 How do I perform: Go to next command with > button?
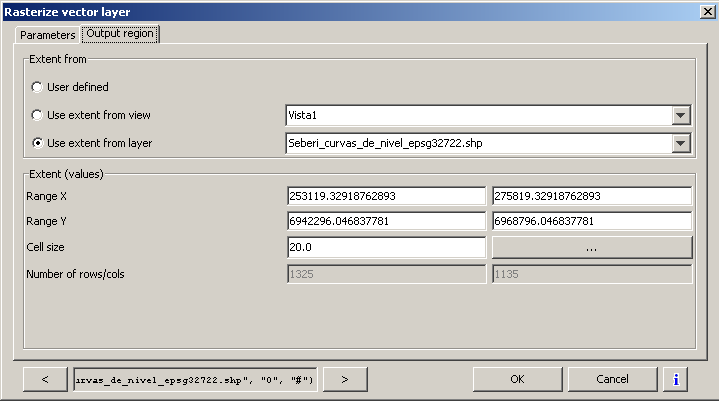pyautogui.click(x=343, y=379)
